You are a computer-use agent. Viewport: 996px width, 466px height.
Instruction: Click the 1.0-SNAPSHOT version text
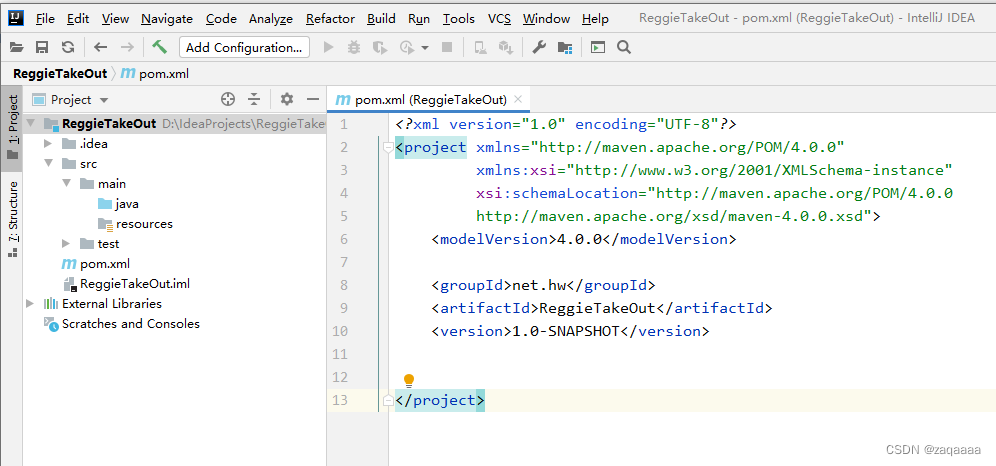pos(565,331)
